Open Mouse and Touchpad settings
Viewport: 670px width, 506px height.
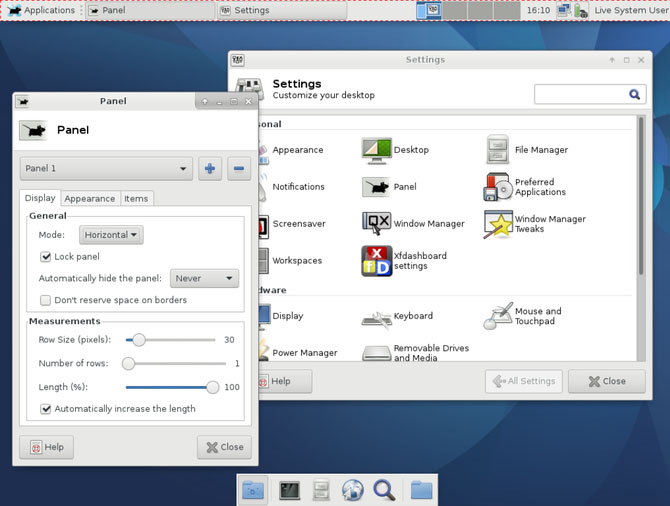tap(499, 317)
